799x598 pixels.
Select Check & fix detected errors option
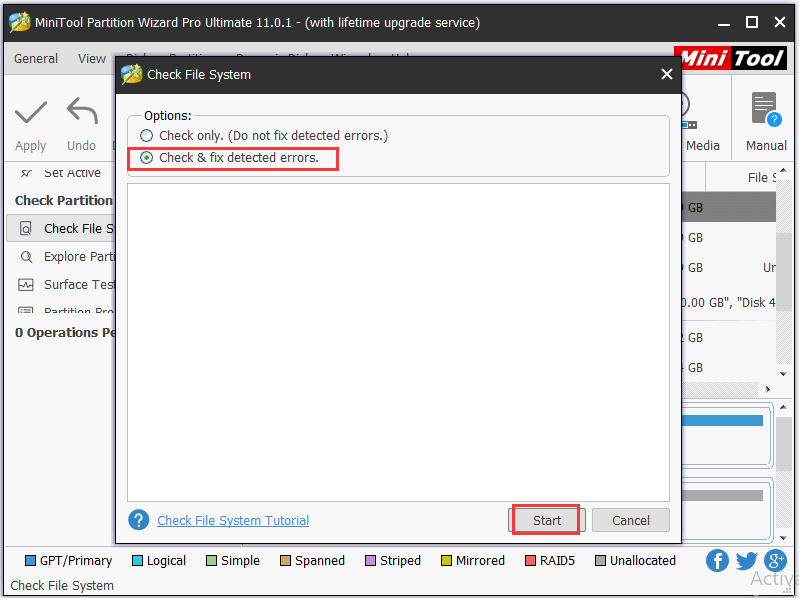(x=146, y=158)
